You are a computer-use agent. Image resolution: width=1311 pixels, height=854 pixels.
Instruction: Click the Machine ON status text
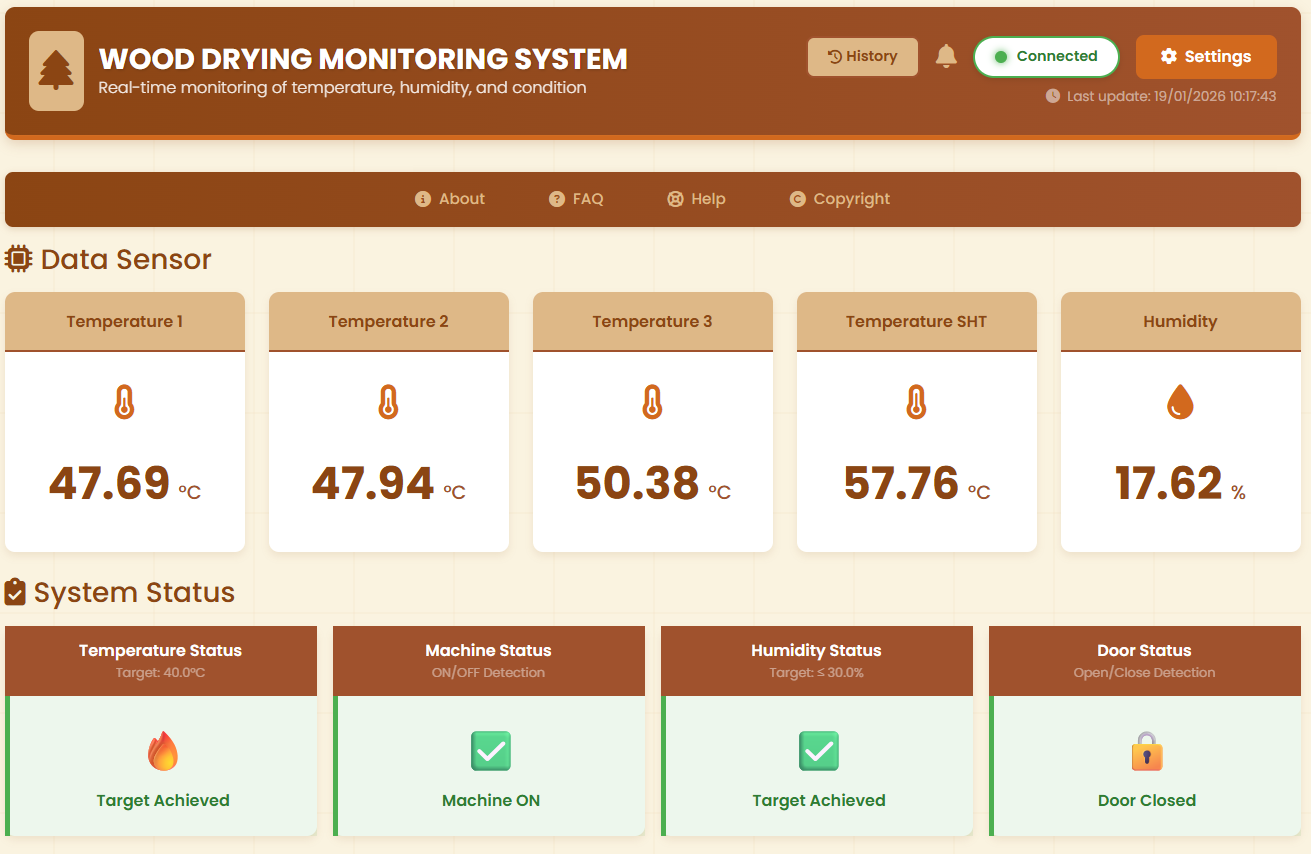pos(491,801)
